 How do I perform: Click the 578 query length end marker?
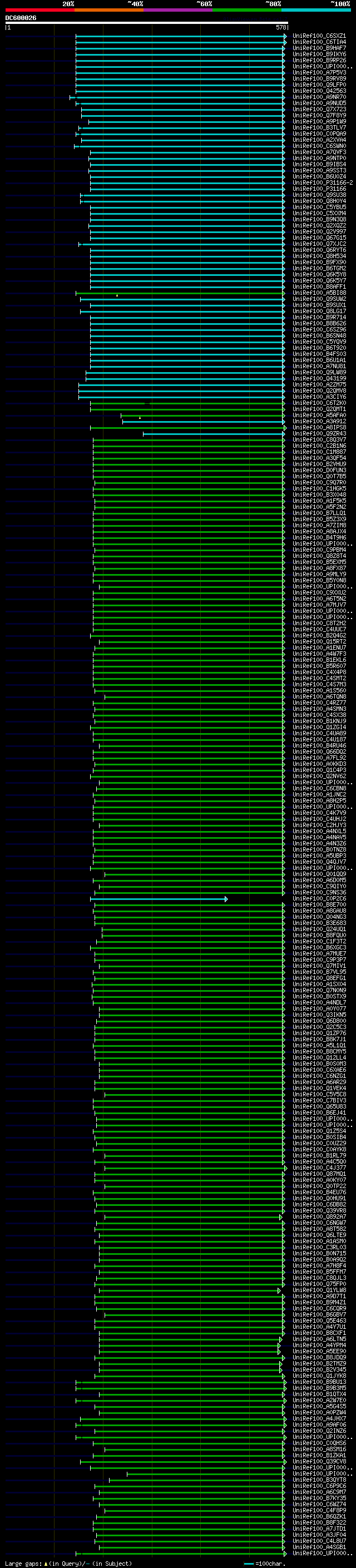tap(281, 27)
